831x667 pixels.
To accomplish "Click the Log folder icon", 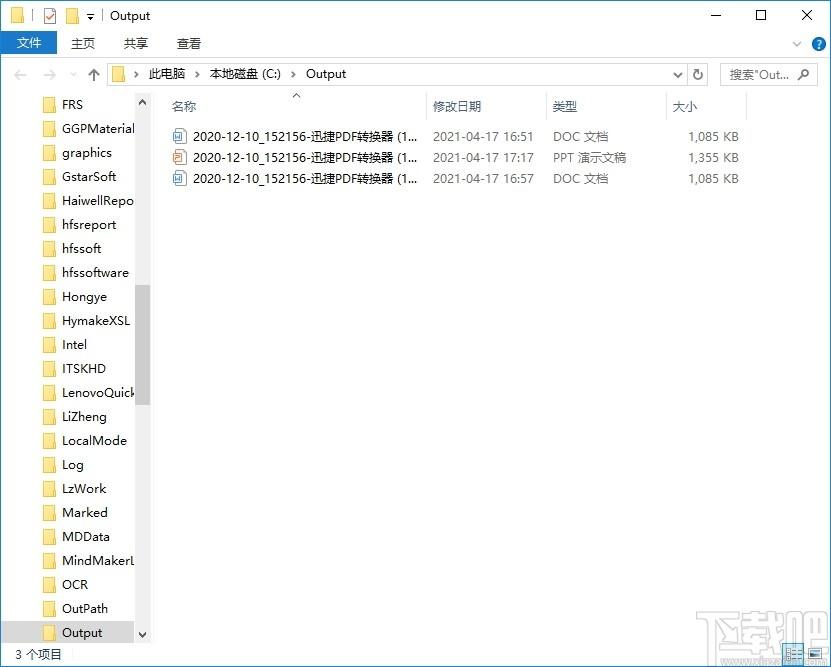I will pos(49,465).
